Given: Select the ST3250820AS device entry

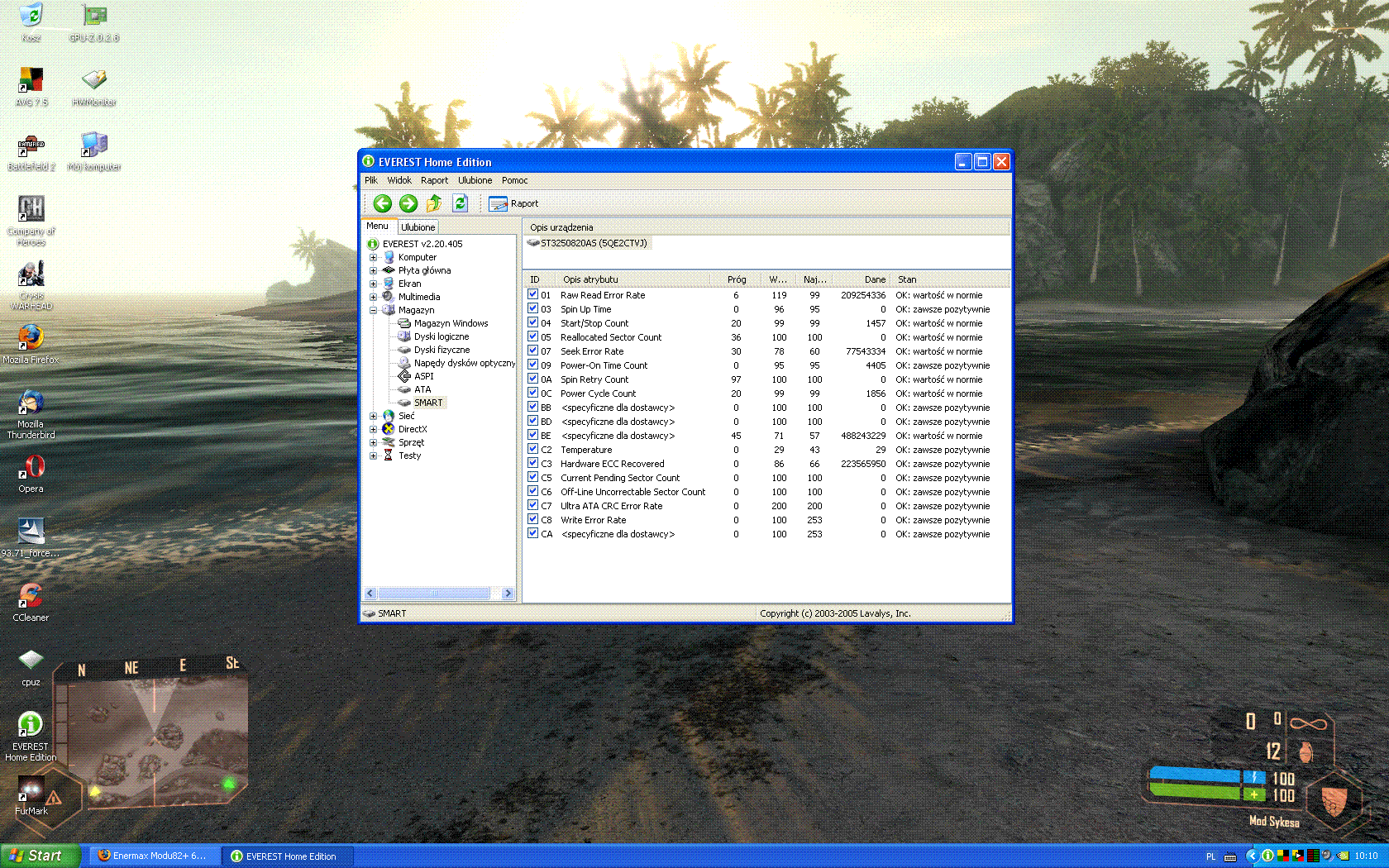Looking at the screenshot, I should tap(588, 243).
